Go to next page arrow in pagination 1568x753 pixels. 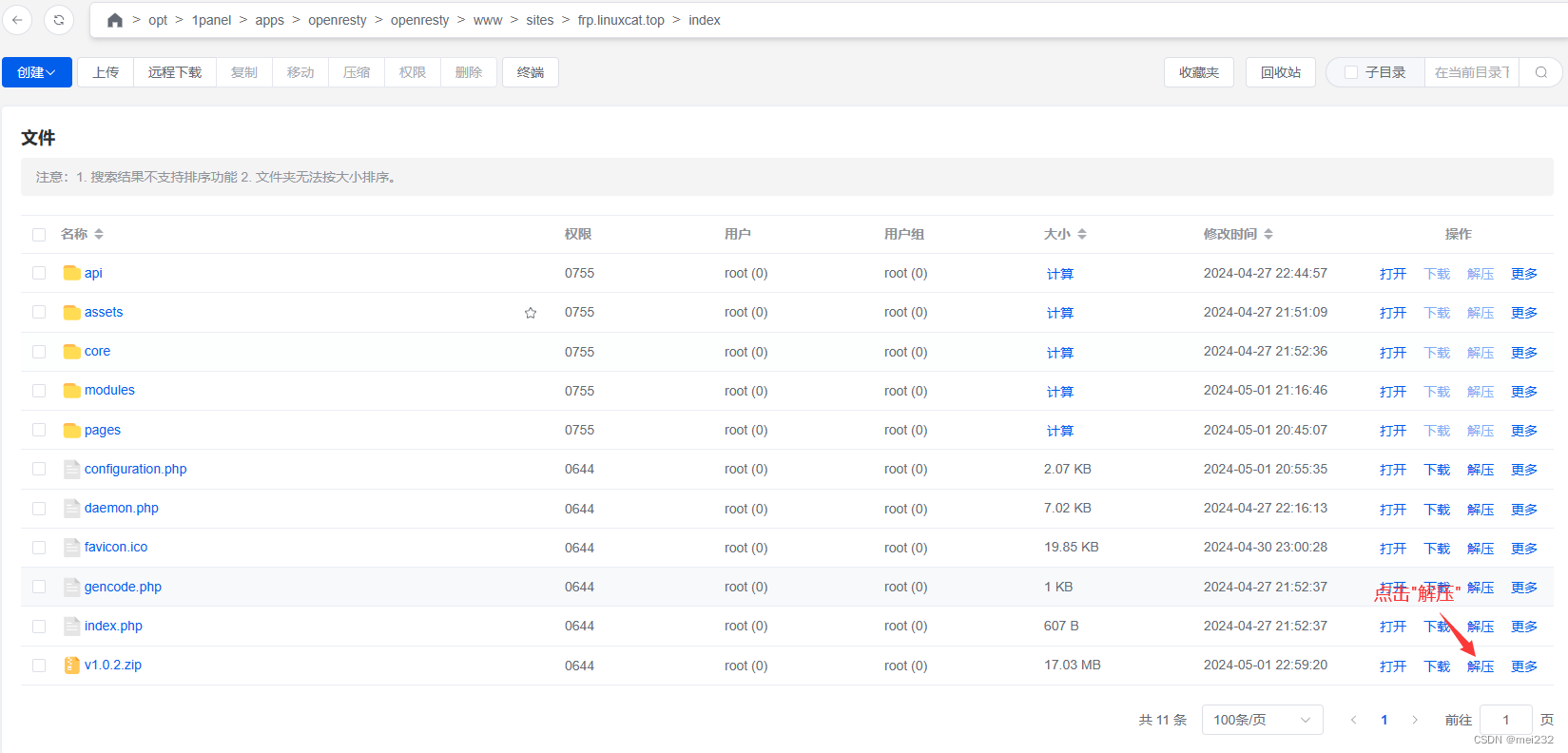(1415, 720)
